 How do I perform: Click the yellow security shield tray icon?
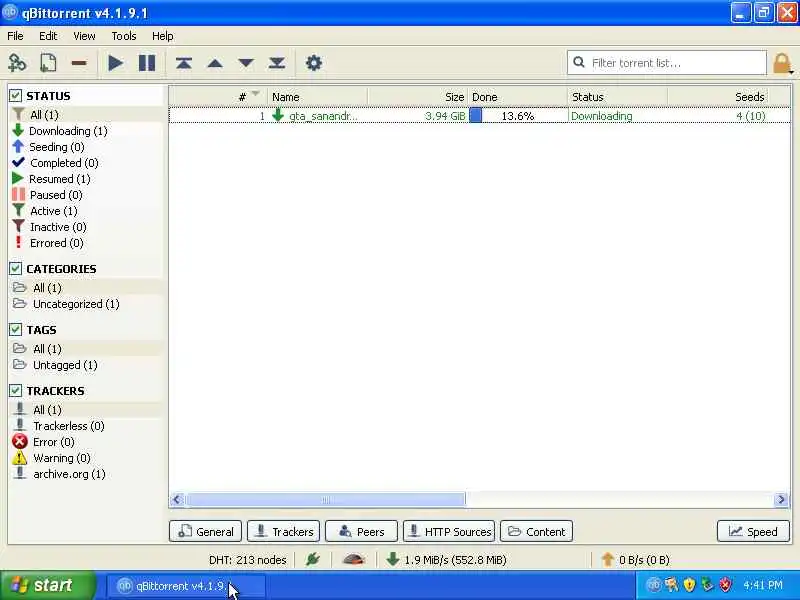click(x=689, y=585)
